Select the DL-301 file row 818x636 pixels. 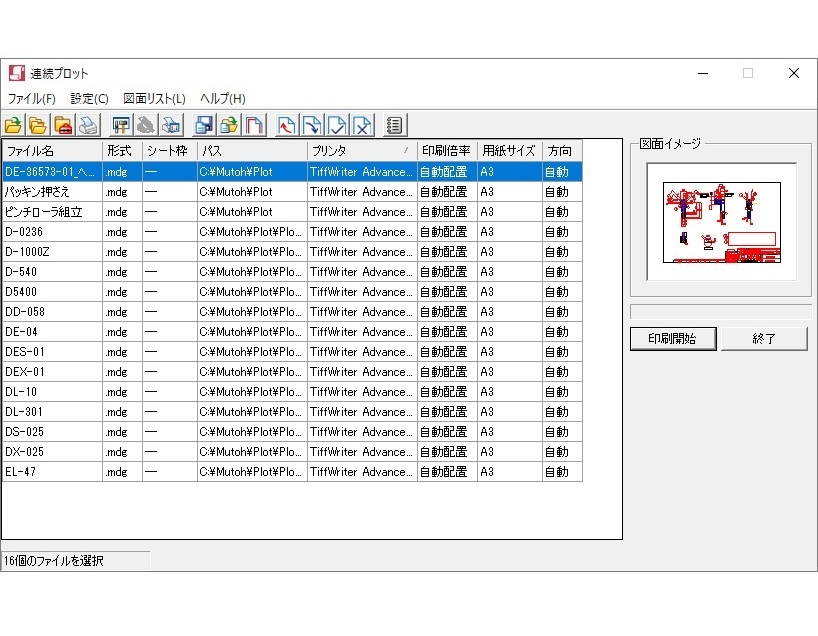point(292,412)
